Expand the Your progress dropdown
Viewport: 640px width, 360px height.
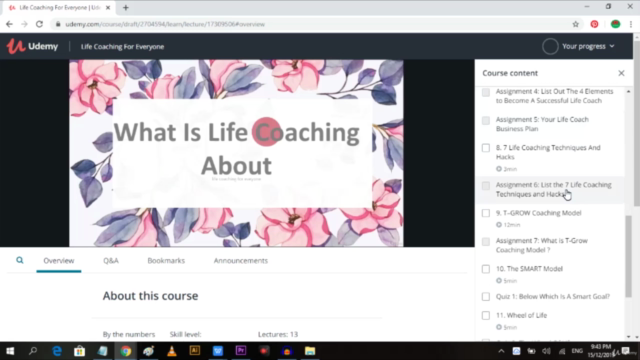pos(588,46)
